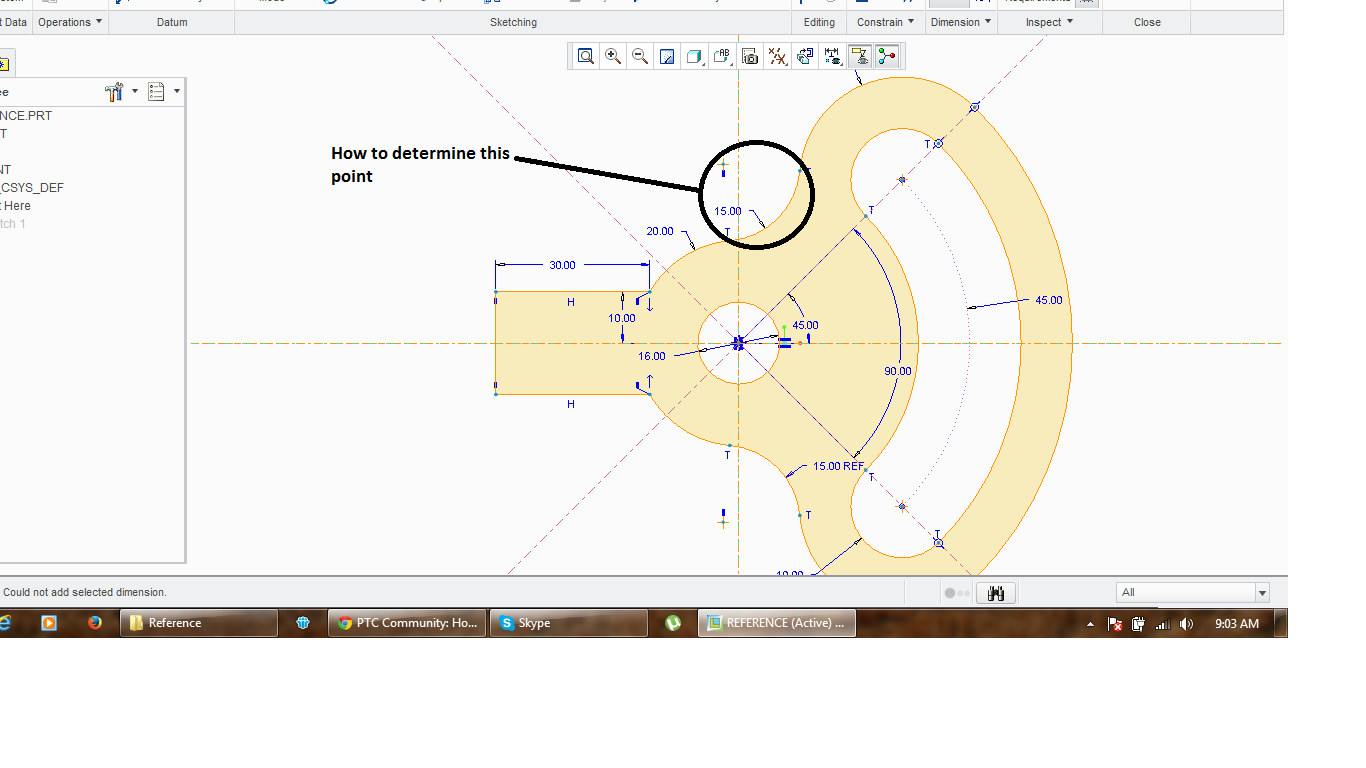Screen dimensions: 1366x768
Task: Open the media player taskbar icon
Action: tap(49, 623)
